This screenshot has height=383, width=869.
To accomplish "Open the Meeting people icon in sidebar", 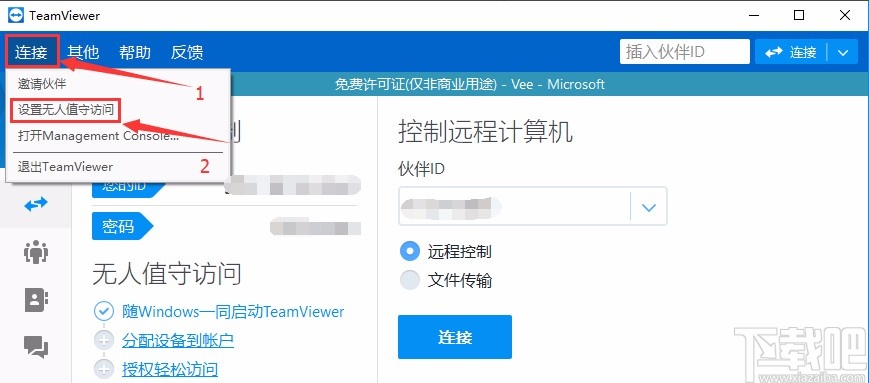I will tap(36, 252).
